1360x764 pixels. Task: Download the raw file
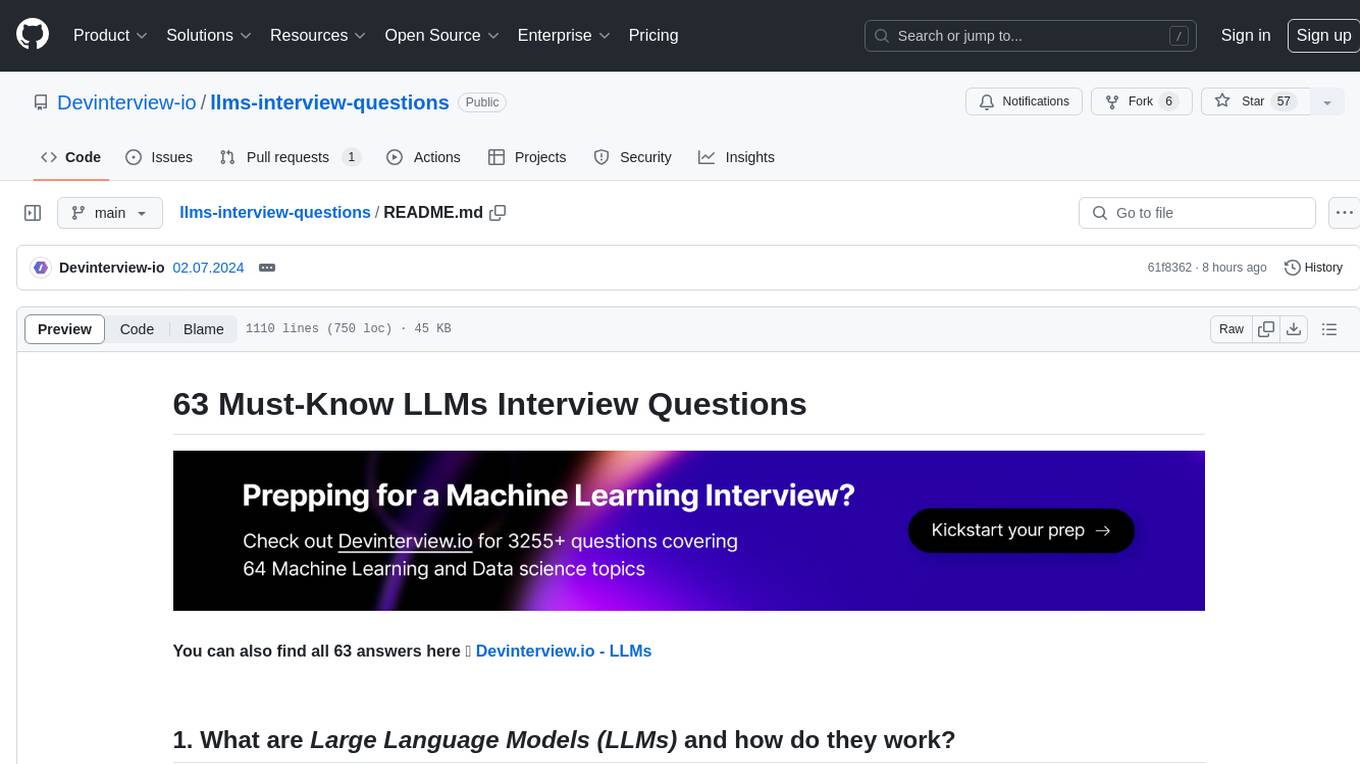click(x=1294, y=329)
